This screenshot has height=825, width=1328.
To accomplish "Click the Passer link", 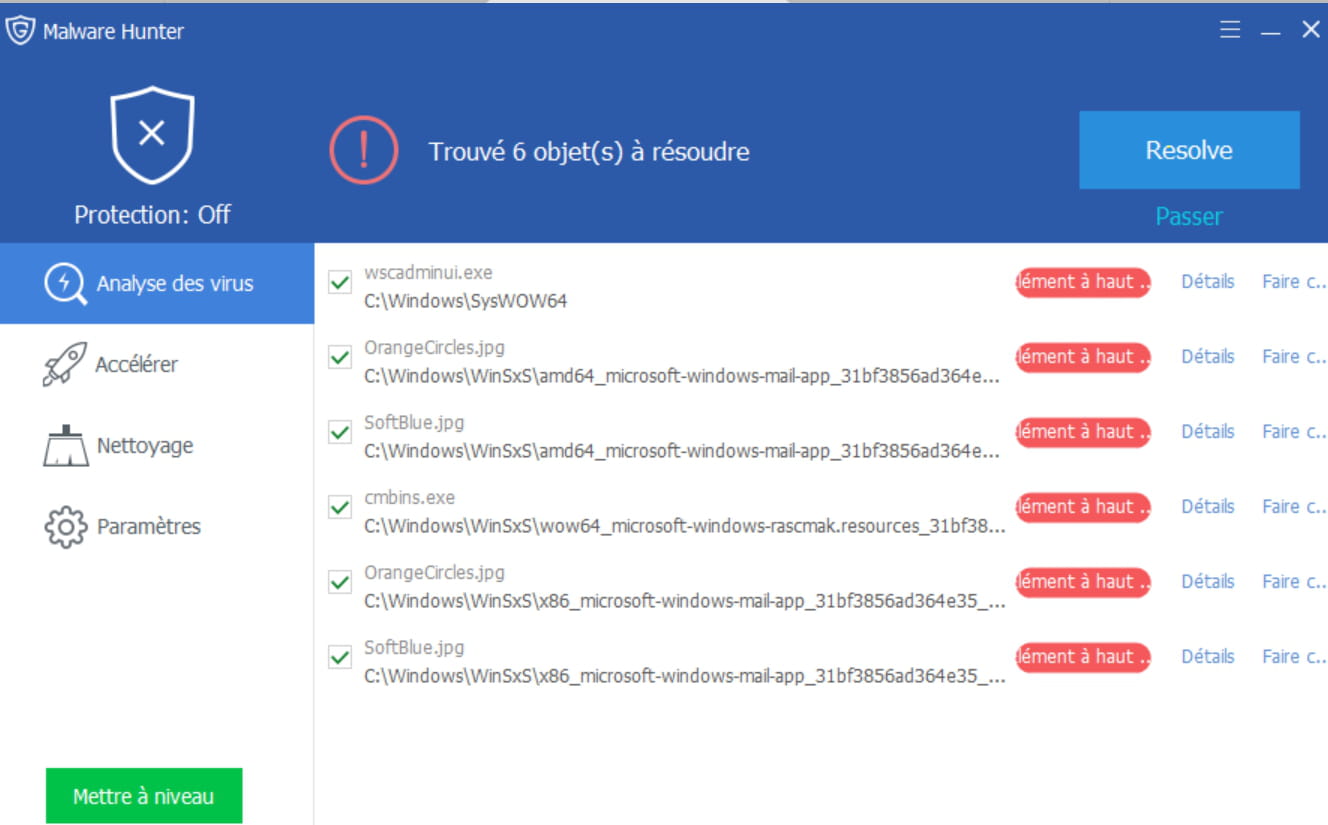I will (1189, 217).
